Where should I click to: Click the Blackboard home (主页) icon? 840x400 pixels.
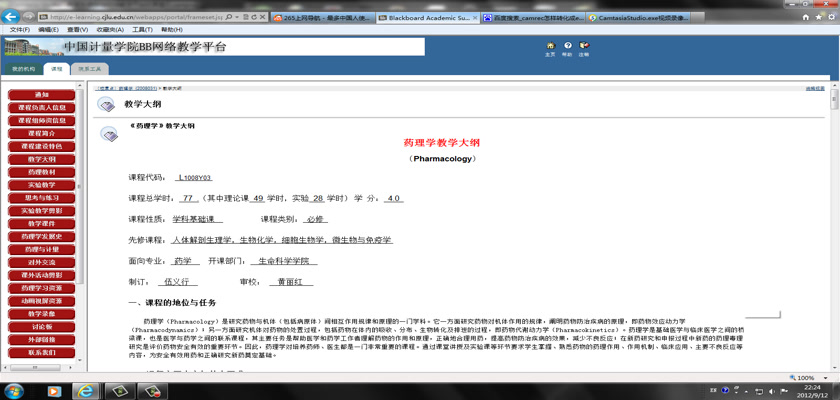[x=550, y=46]
